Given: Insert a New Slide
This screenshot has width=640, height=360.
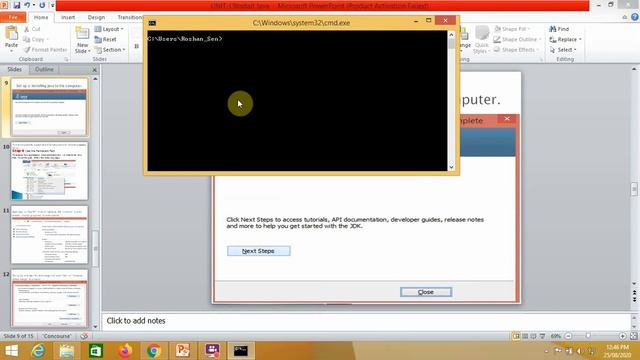Looking at the screenshot, I should [82, 40].
